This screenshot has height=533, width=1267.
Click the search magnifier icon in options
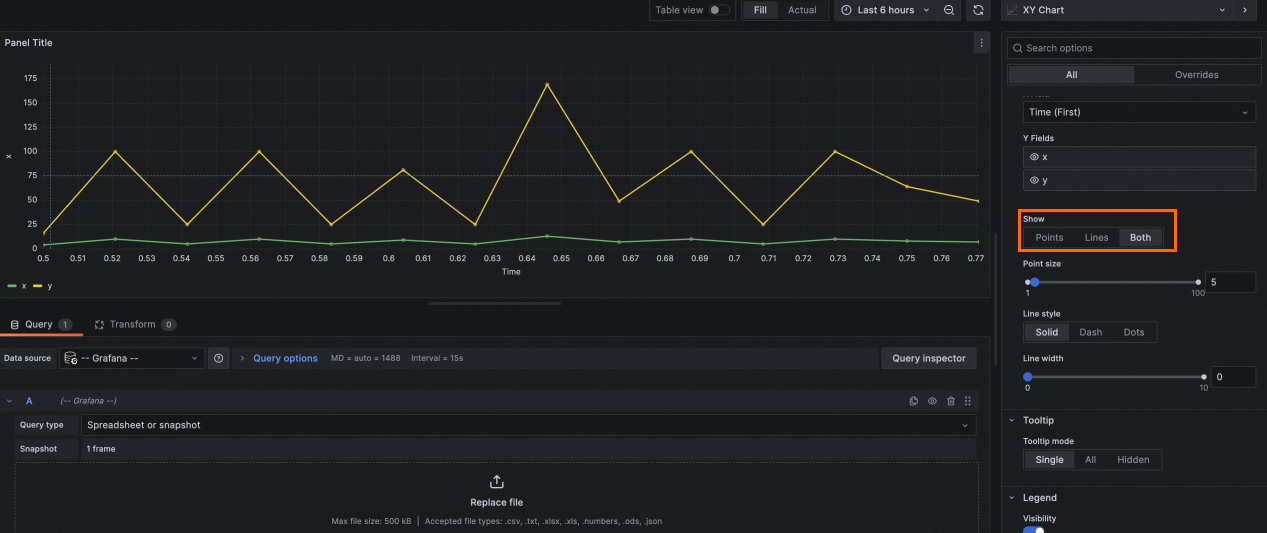coord(1017,48)
